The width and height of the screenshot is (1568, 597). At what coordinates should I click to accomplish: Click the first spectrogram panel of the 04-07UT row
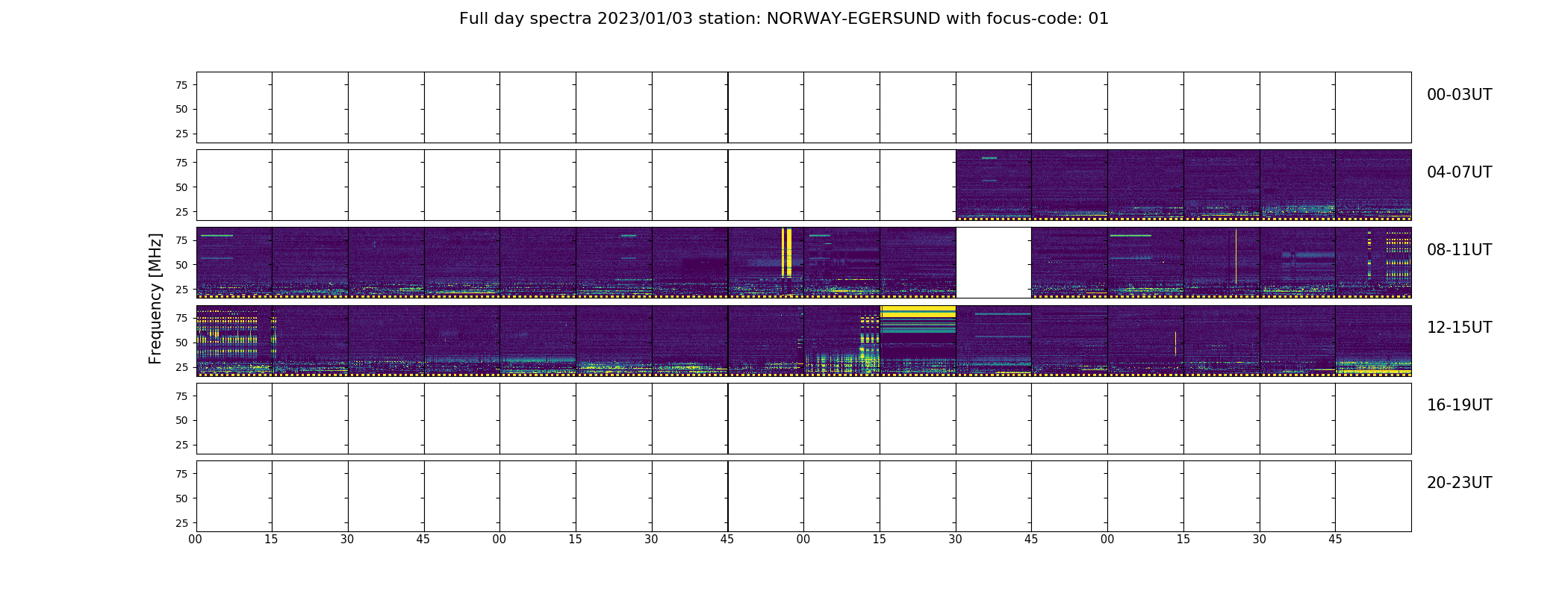click(994, 185)
